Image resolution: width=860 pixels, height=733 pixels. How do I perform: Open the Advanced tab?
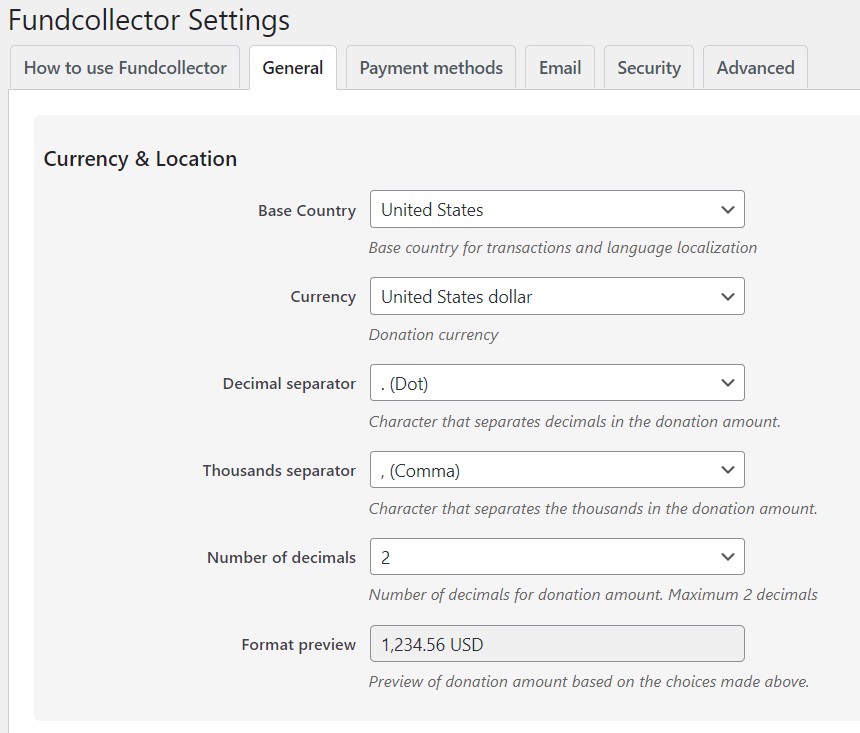(754, 67)
